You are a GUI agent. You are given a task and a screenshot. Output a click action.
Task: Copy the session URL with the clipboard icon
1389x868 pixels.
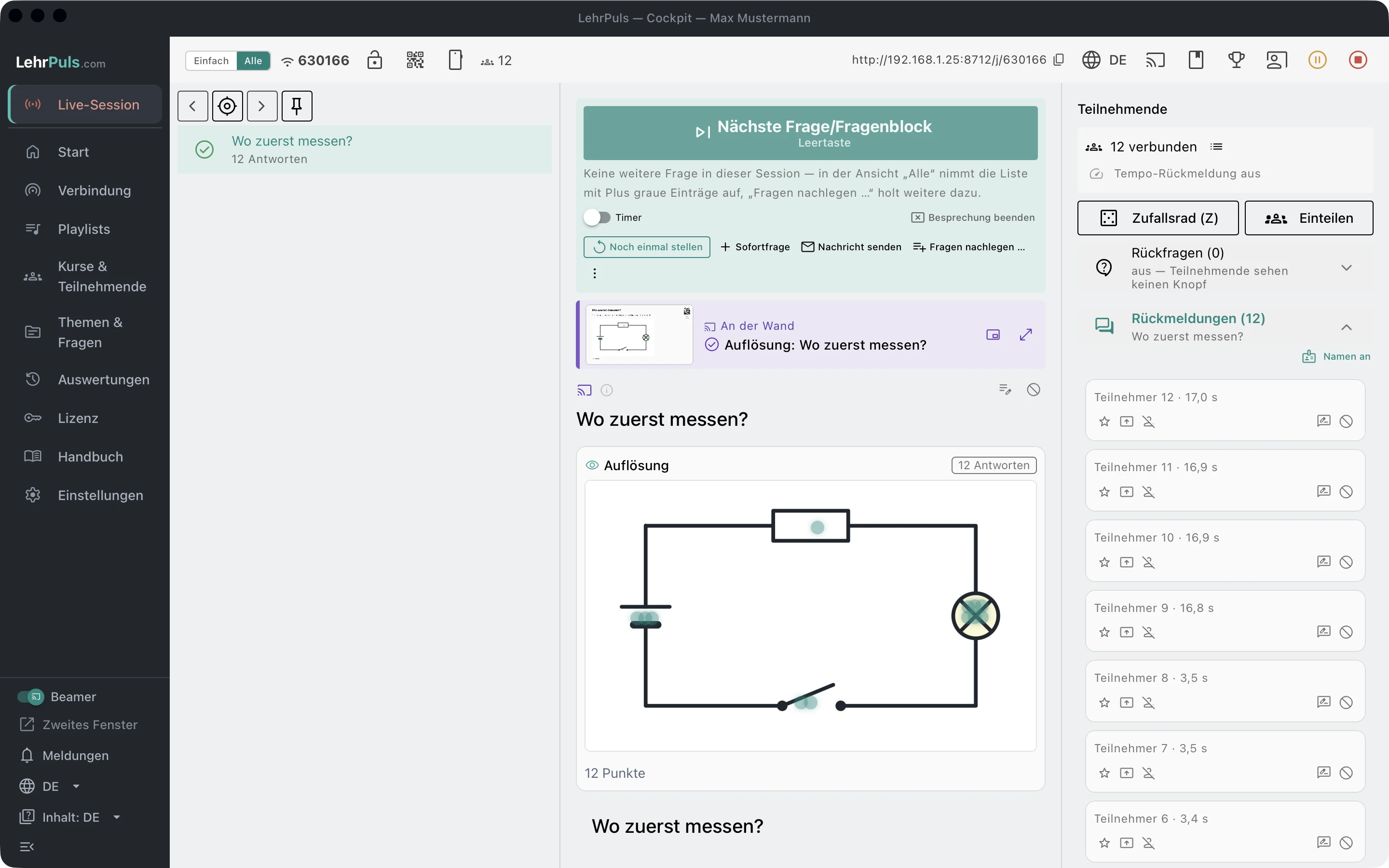click(1059, 60)
